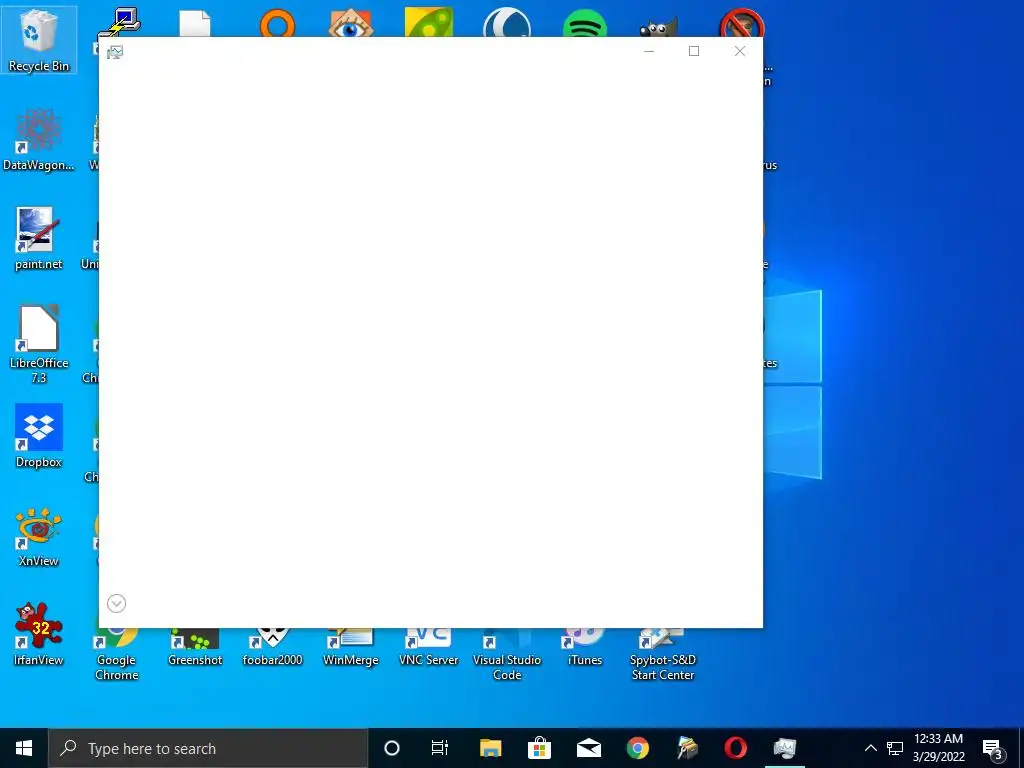This screenshot has height=768, width=1024.
Task: Select the Spybot-S&D Start Center shortcut
Action: coord(663,654)
